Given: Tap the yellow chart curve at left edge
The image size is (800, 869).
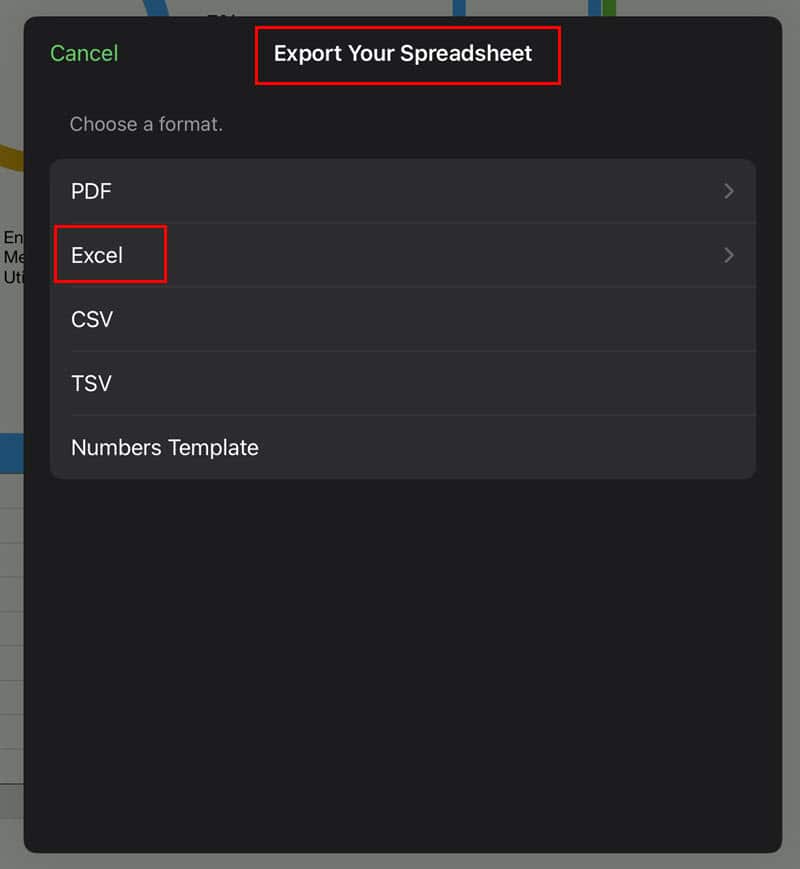Looking at the screenshot, I should click(x=10, y=158).
